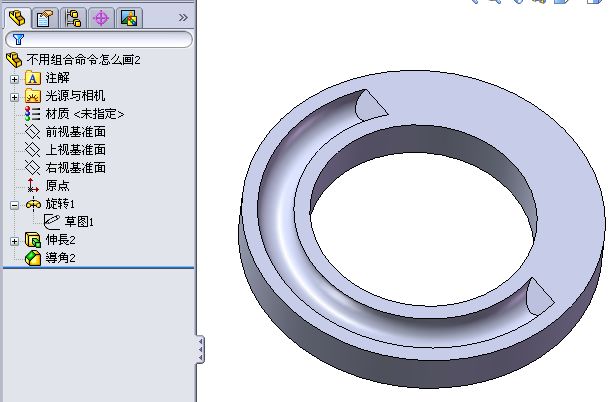Click the 草图1 sketch icon

[x=52, y=222]
